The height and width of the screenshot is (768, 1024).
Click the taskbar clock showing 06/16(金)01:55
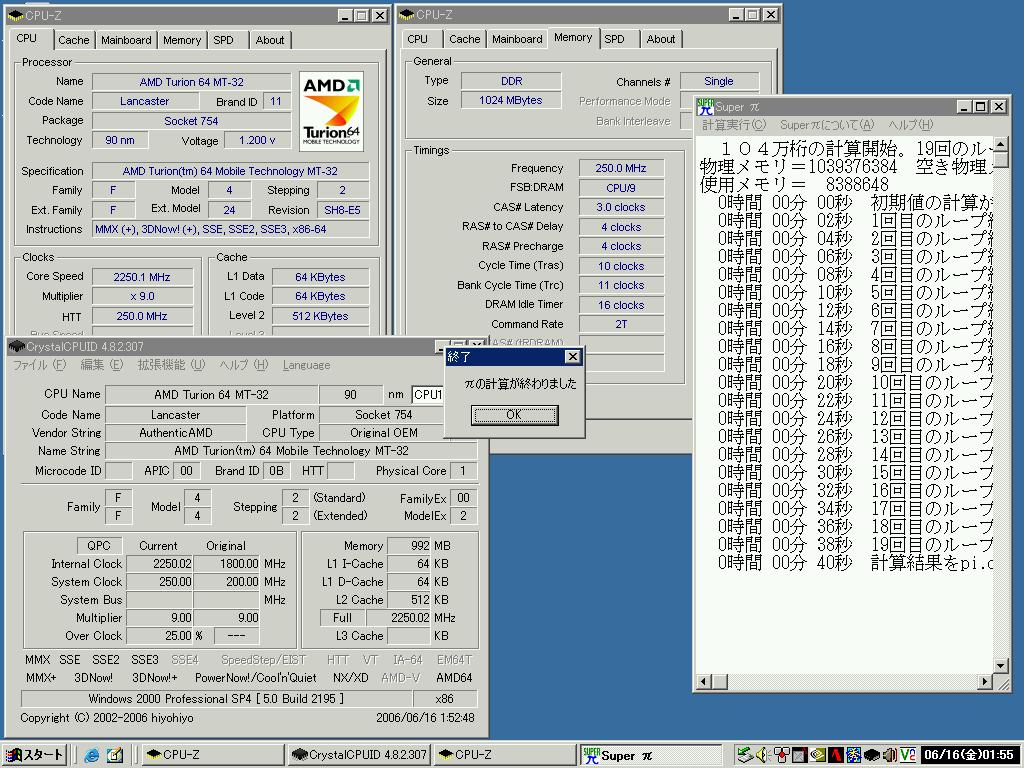pos(969,755)
